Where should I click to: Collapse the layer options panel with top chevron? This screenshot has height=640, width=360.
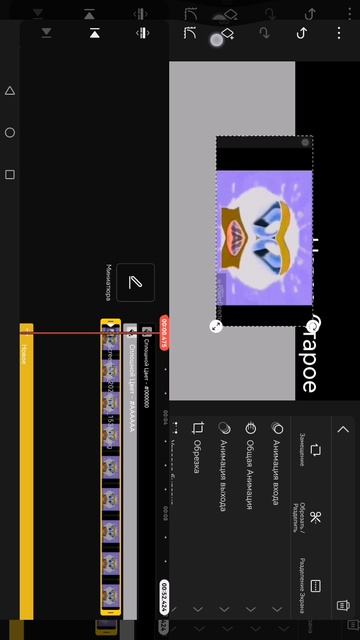tap(343, 429)
